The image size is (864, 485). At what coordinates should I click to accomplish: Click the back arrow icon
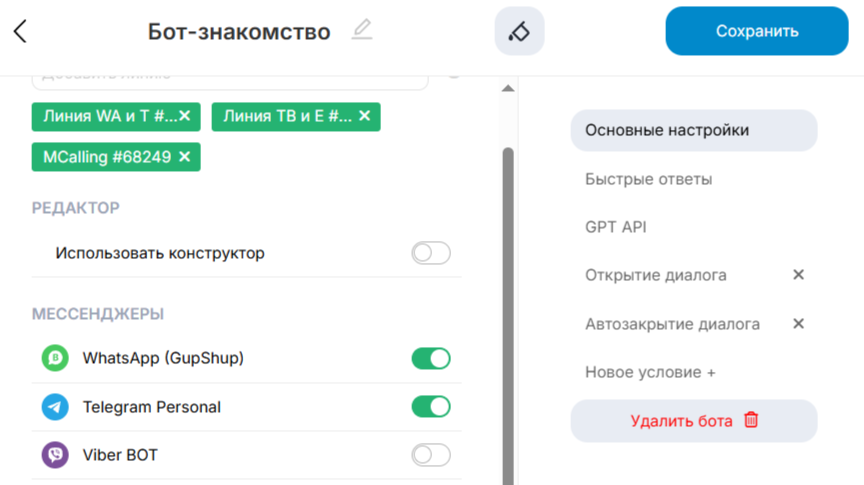tap(20, 31)
